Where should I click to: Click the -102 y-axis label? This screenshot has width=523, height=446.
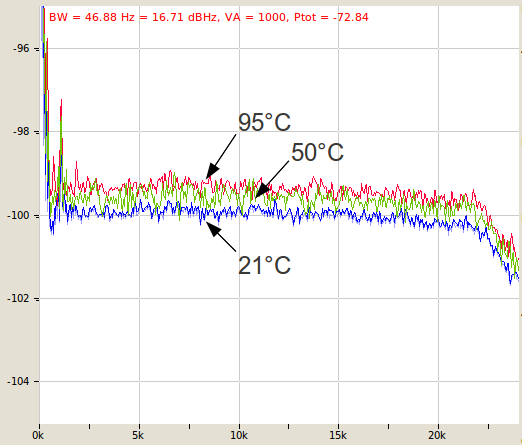tap(18, 298)
